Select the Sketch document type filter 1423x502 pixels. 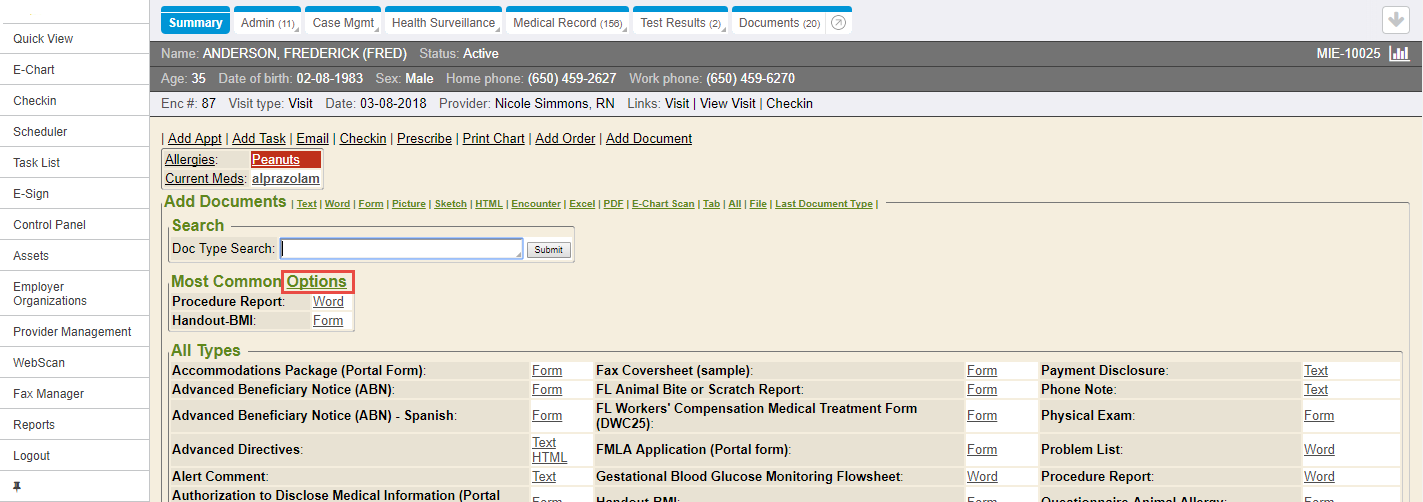tap(451, 204)
